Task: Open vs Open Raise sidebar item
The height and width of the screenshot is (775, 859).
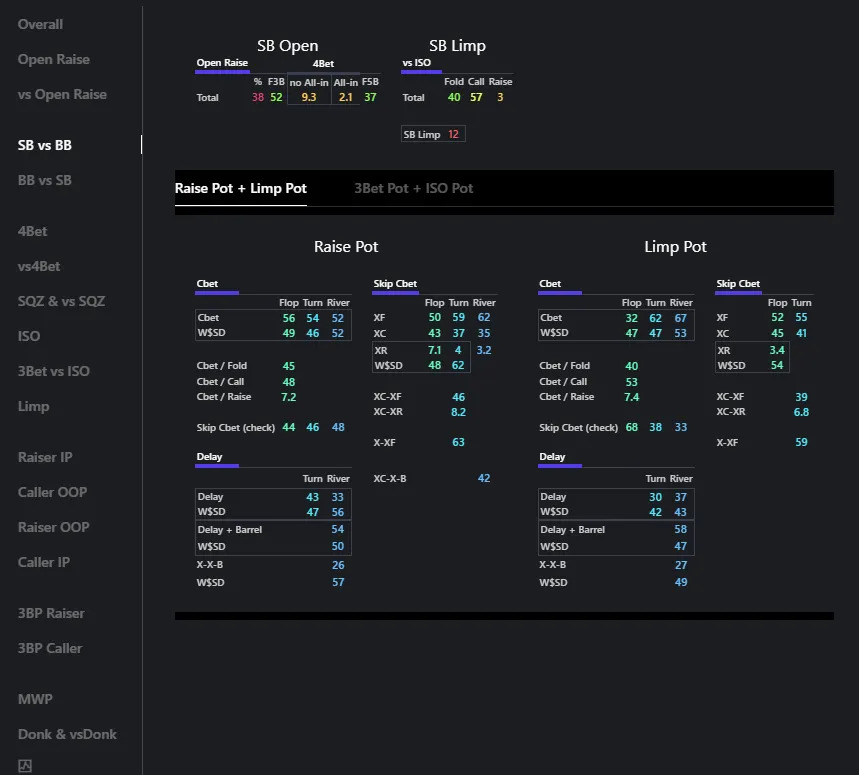Action: (x=62, y=94)
